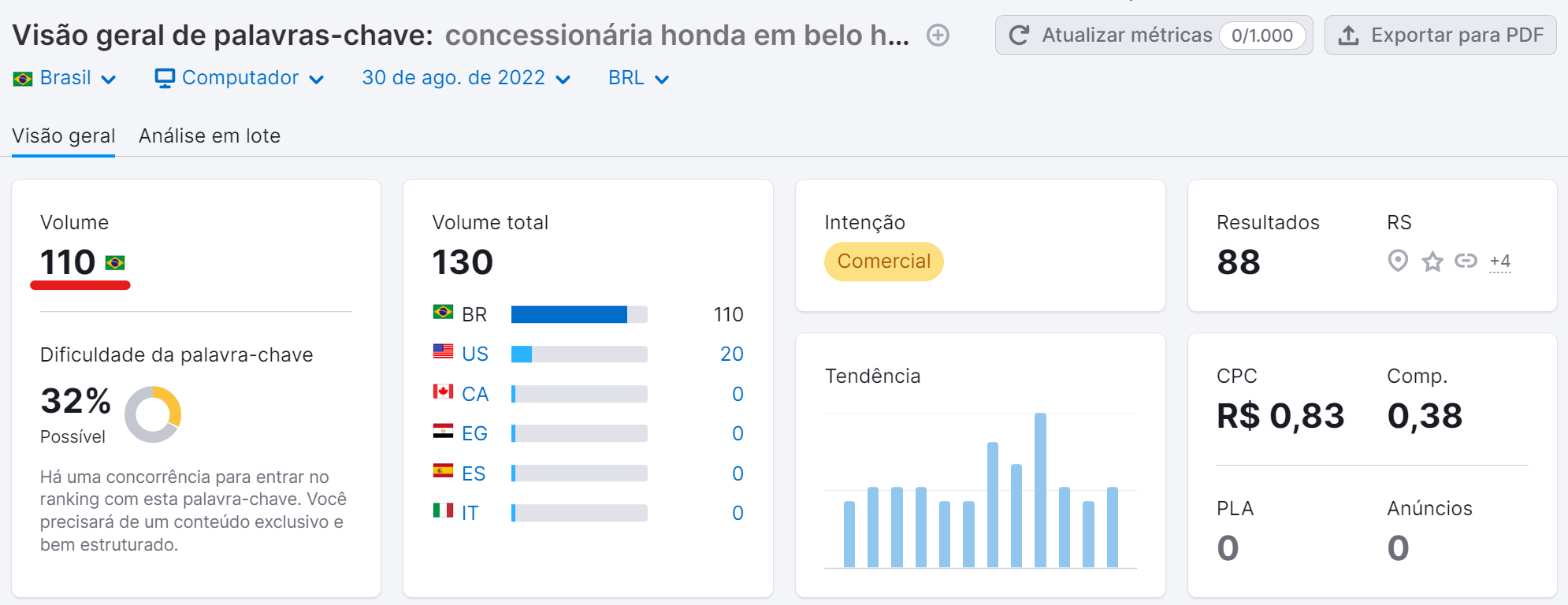Click the plus icon next to keyword title
The height and width of the screenshot is (605, 1568).
[938, 35]
